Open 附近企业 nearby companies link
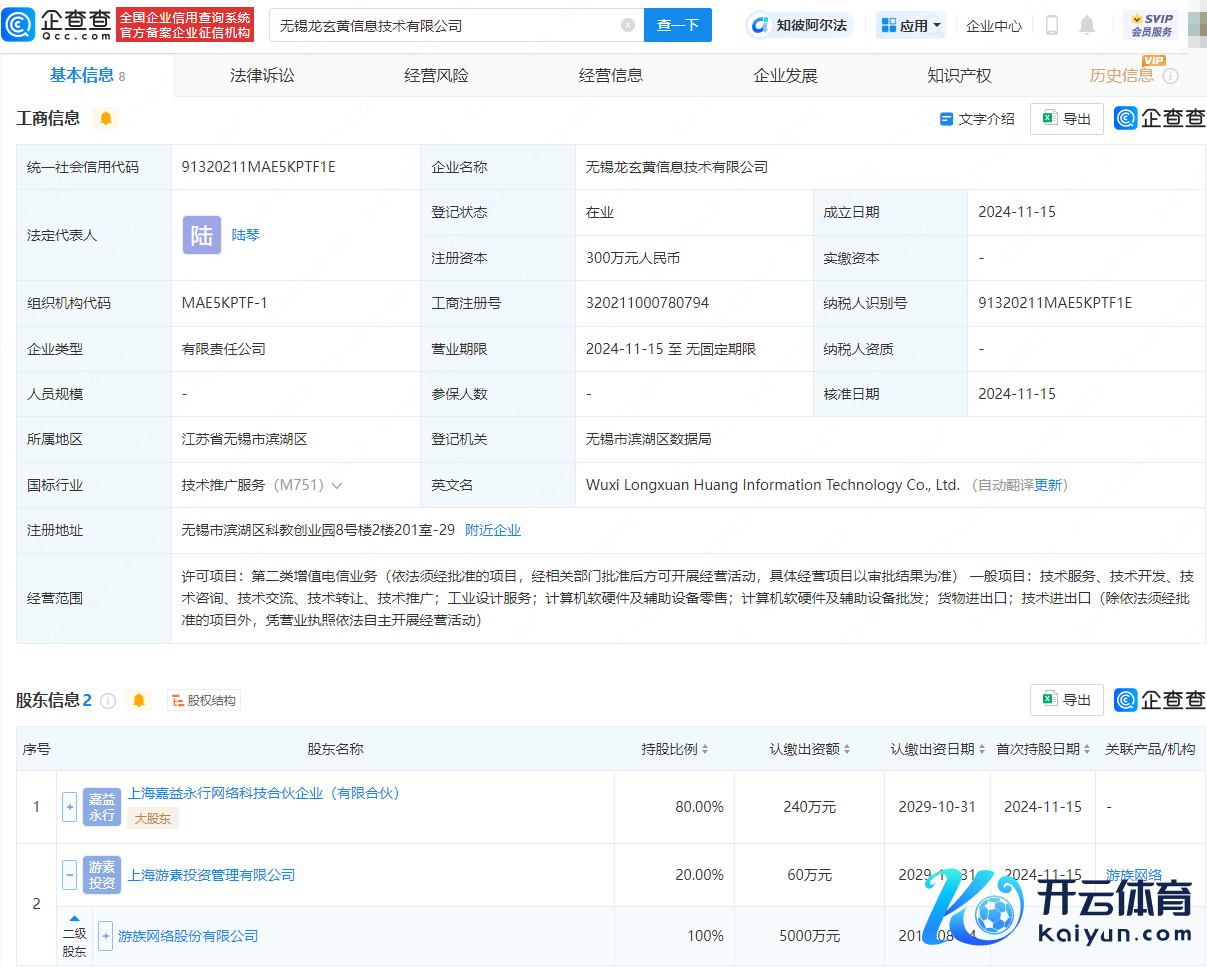1207x967 pixels. (493, 531)
